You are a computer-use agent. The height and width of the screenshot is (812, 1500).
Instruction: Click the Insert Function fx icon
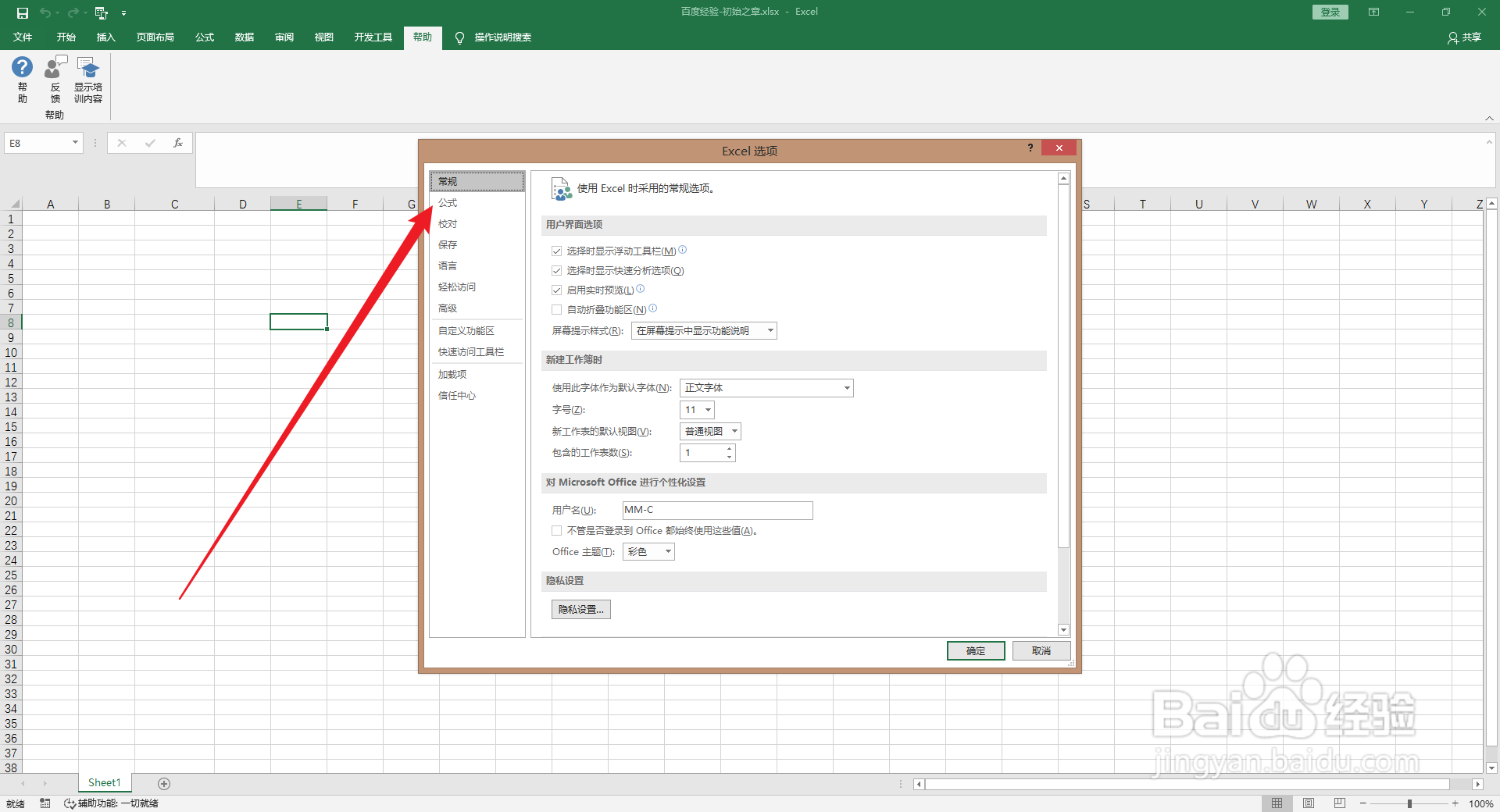point(178,143)
